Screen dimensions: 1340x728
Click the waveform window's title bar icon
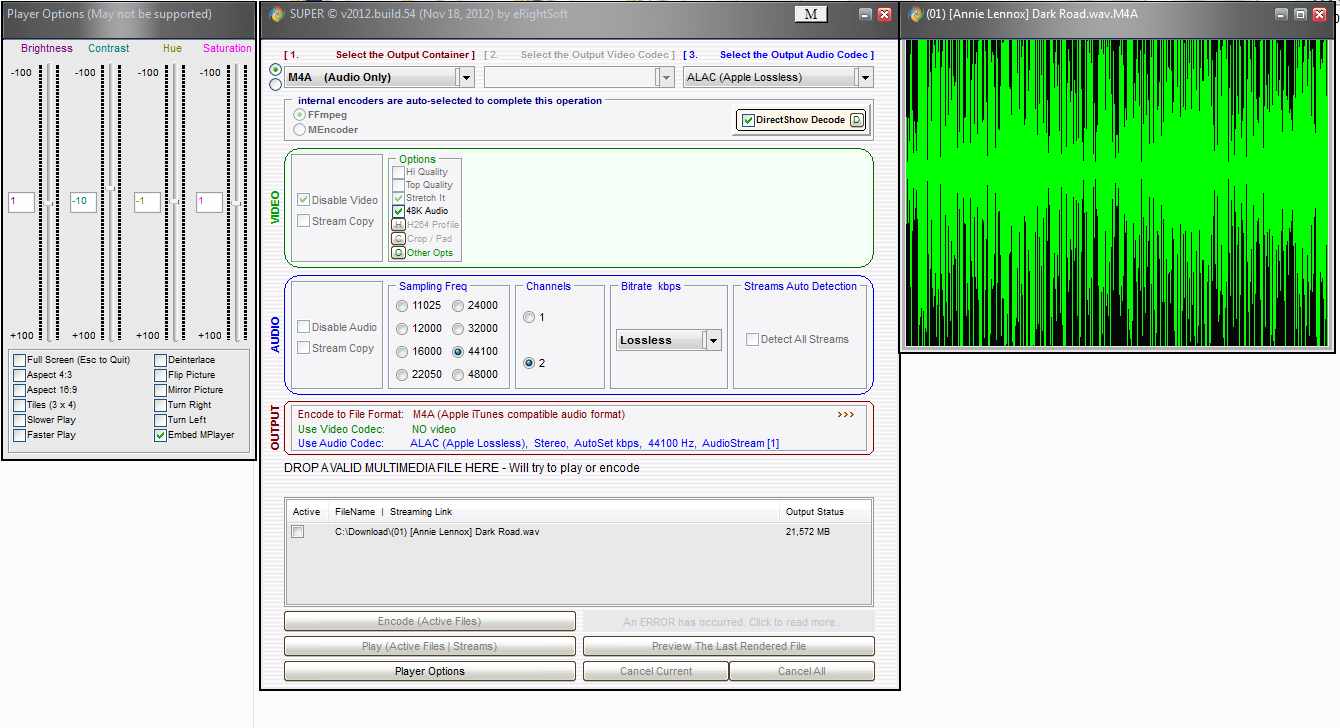click(916, 14)
